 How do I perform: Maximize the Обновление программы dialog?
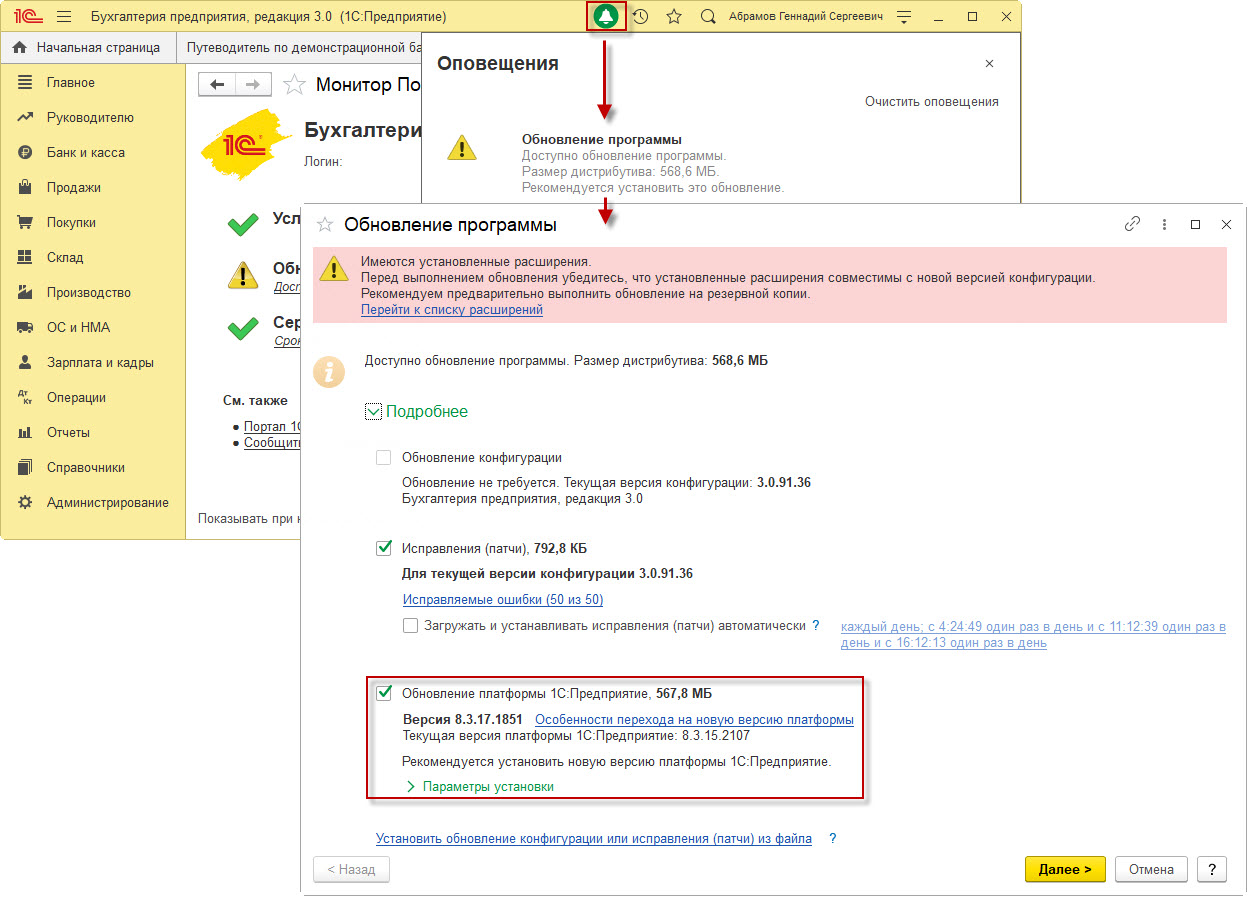(1195, 225)
